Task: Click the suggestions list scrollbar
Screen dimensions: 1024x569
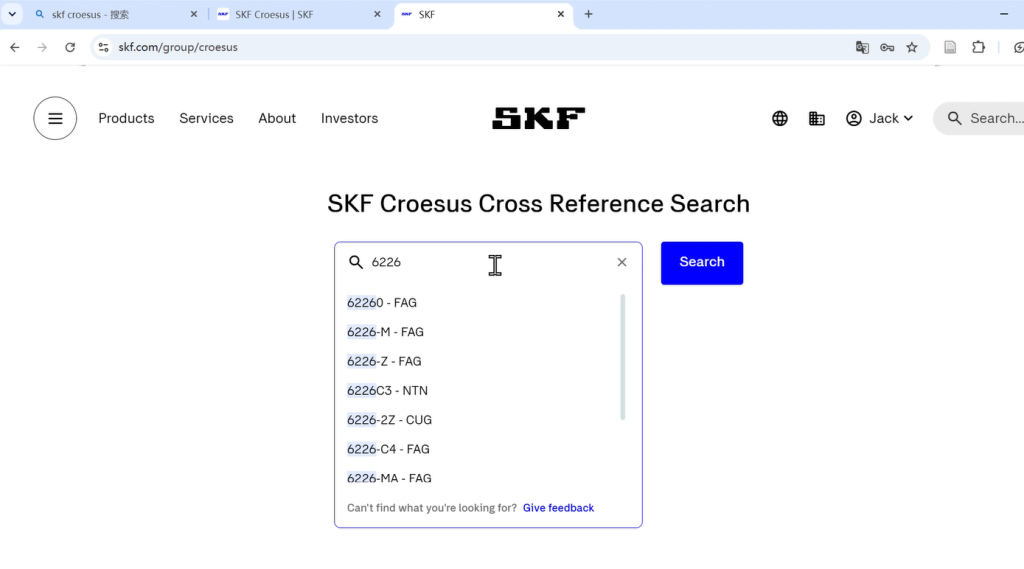Action: point(622,357)
